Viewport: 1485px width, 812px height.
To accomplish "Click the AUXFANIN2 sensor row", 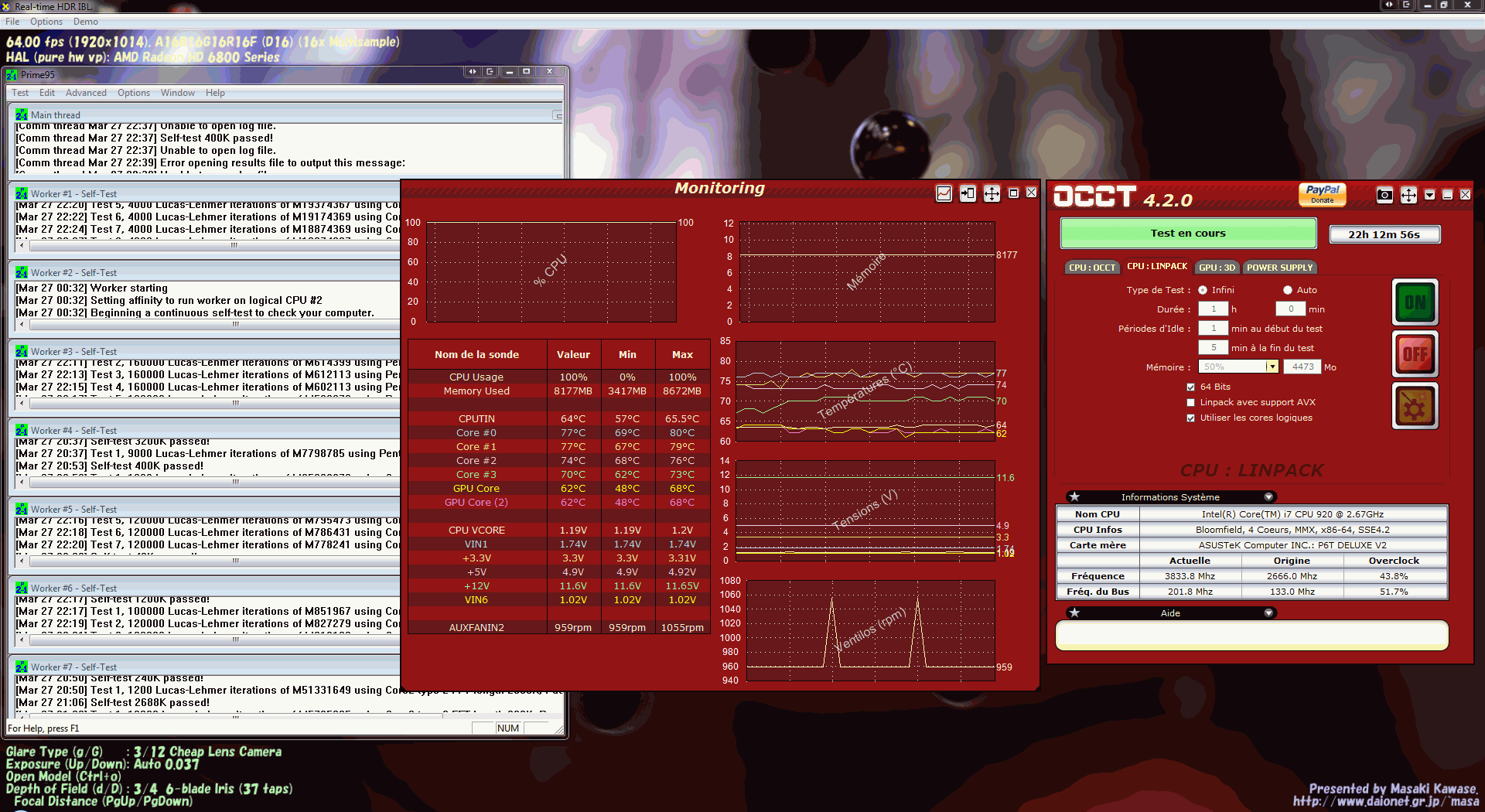I will coord(558,627).
